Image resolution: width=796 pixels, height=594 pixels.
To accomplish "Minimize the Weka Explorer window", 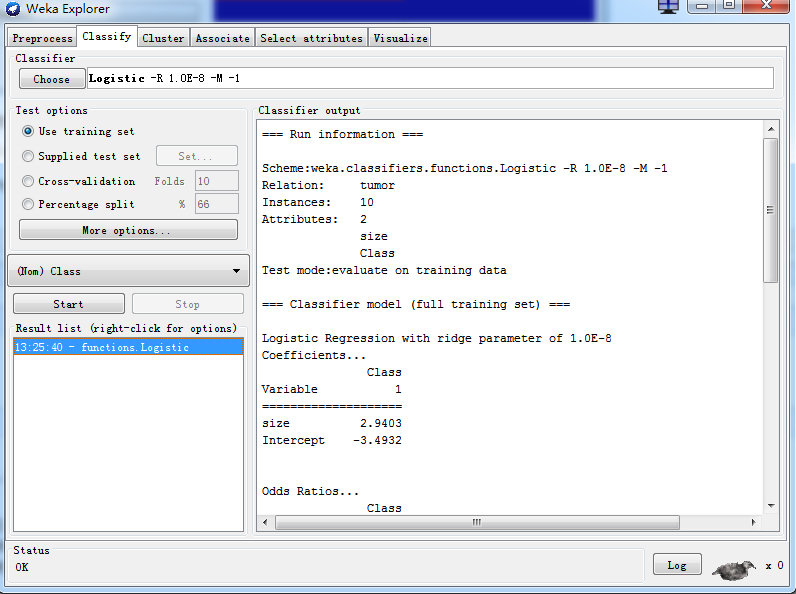I will click(x=702, y=6).
